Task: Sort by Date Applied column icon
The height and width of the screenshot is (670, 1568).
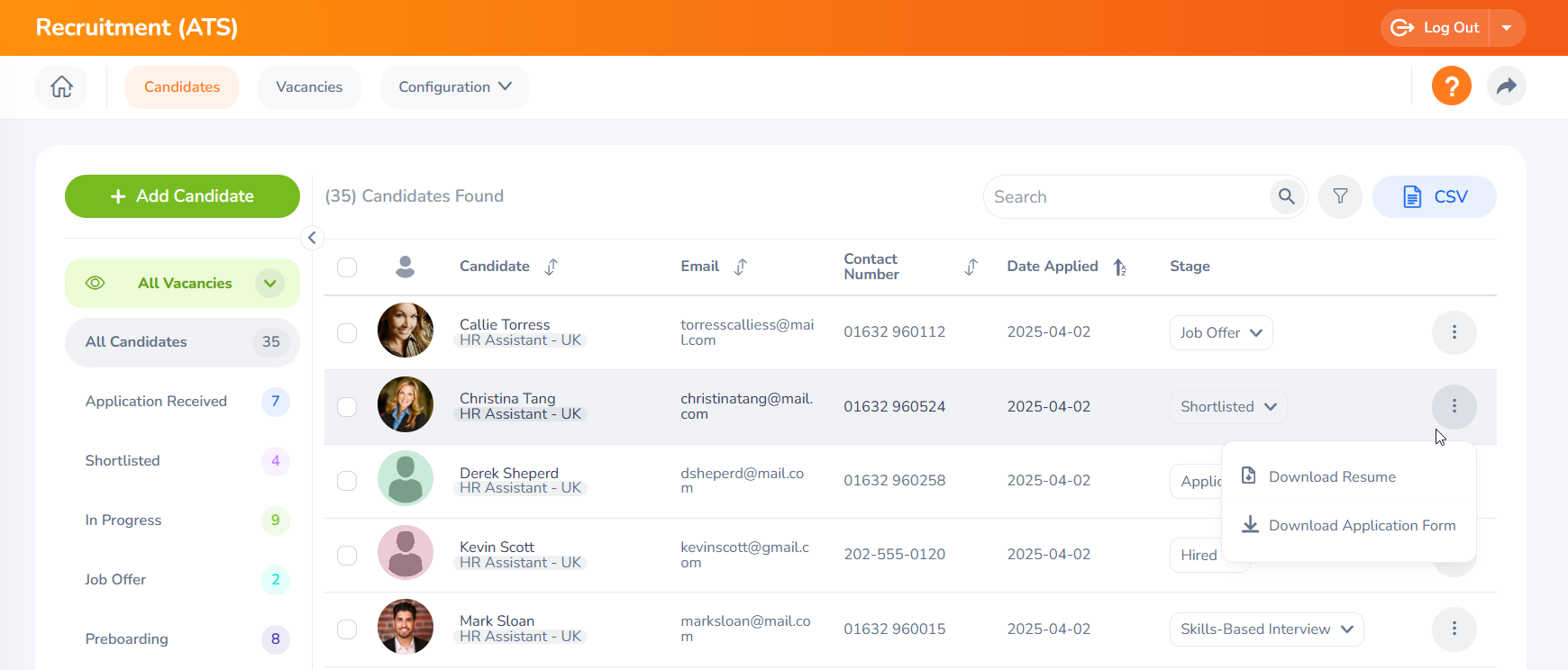Action: point(1119,267)
